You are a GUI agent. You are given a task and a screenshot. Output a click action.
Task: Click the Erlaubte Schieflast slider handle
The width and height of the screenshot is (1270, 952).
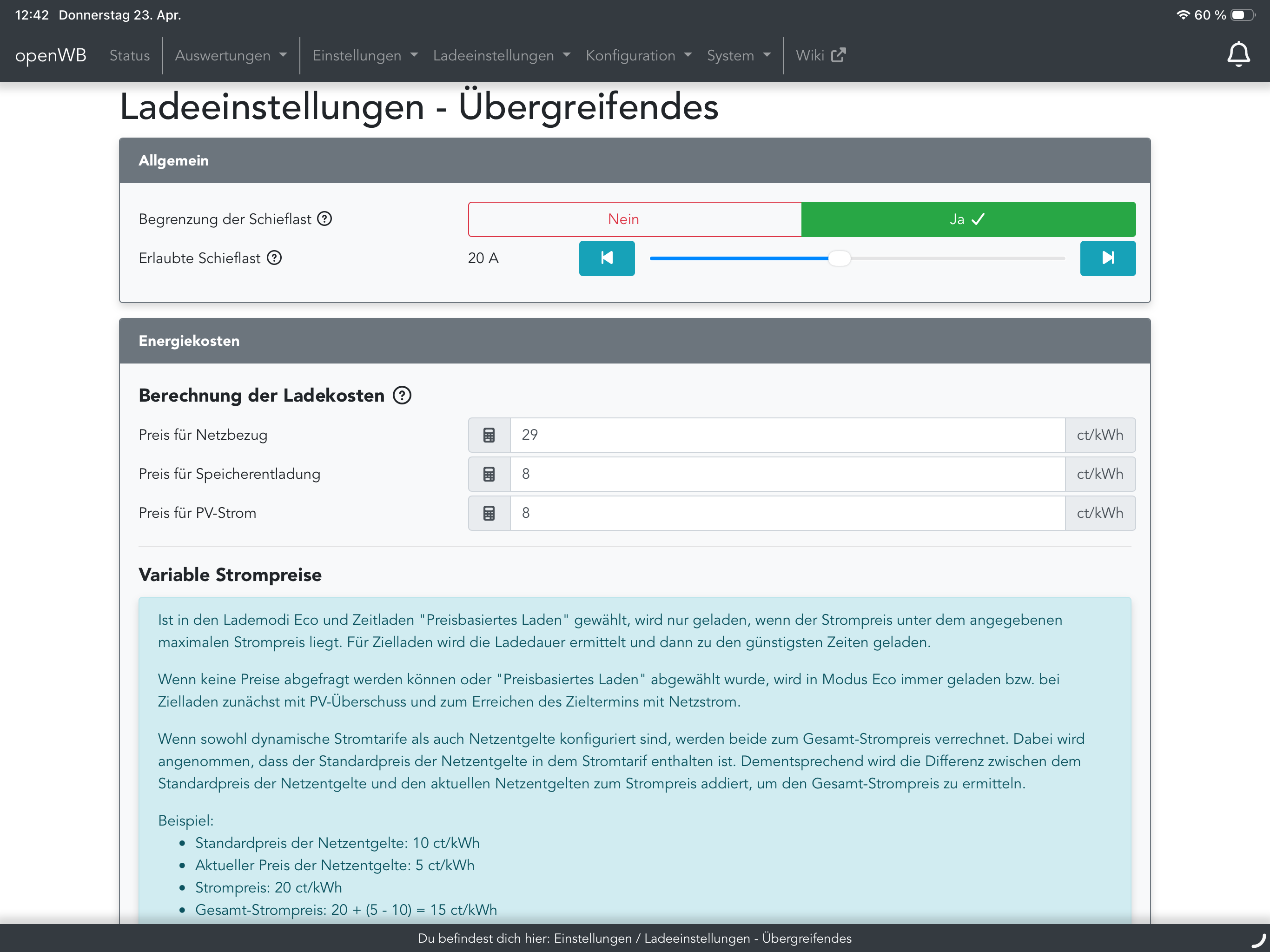839,258
